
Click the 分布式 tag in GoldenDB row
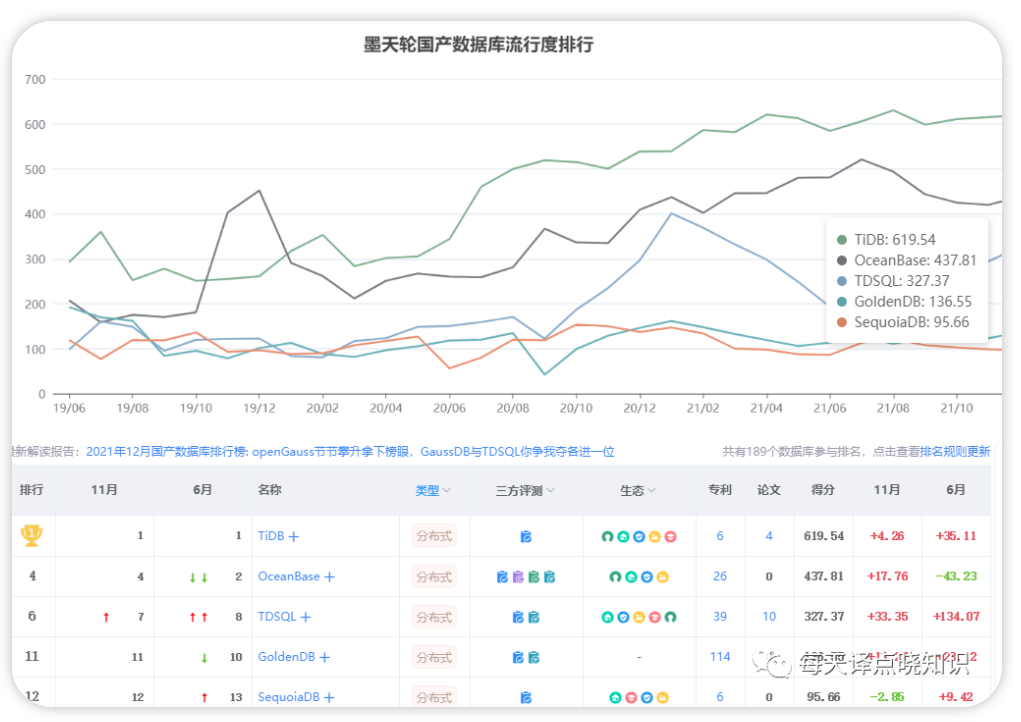click(x=434, y=658)
